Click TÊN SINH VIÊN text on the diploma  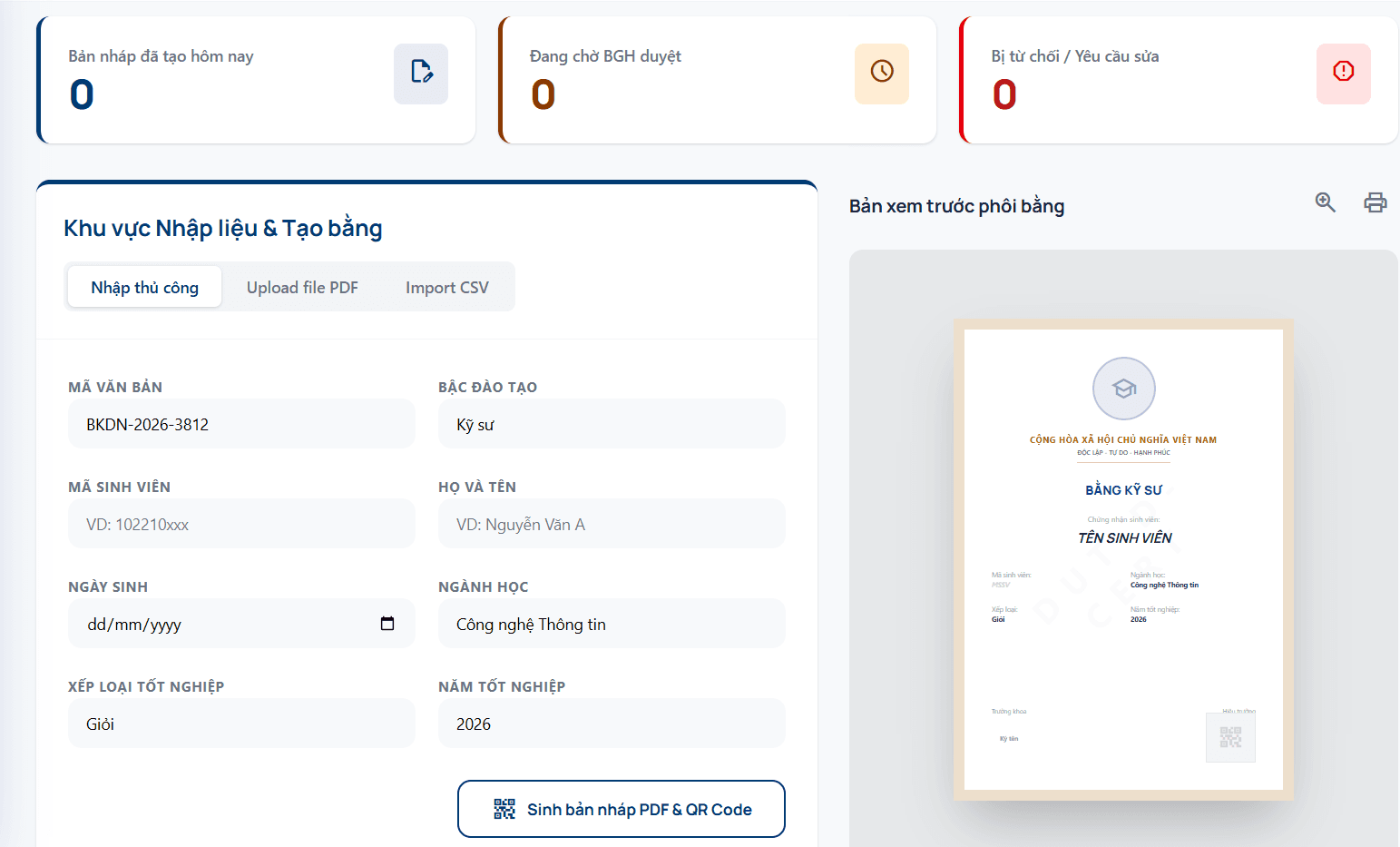(x=1124, y=538)
